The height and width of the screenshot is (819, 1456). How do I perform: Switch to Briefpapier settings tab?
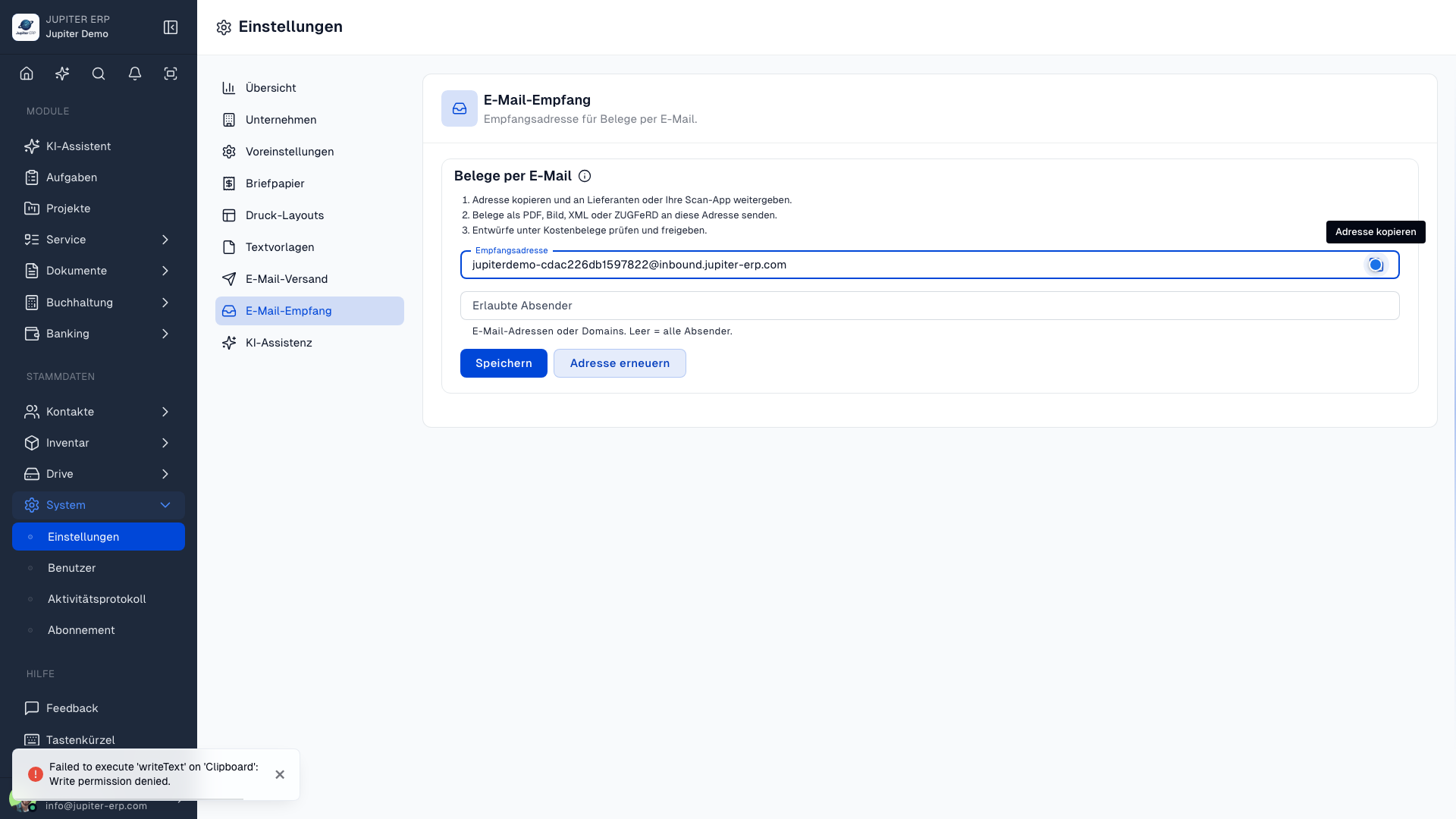coord(309,184)
